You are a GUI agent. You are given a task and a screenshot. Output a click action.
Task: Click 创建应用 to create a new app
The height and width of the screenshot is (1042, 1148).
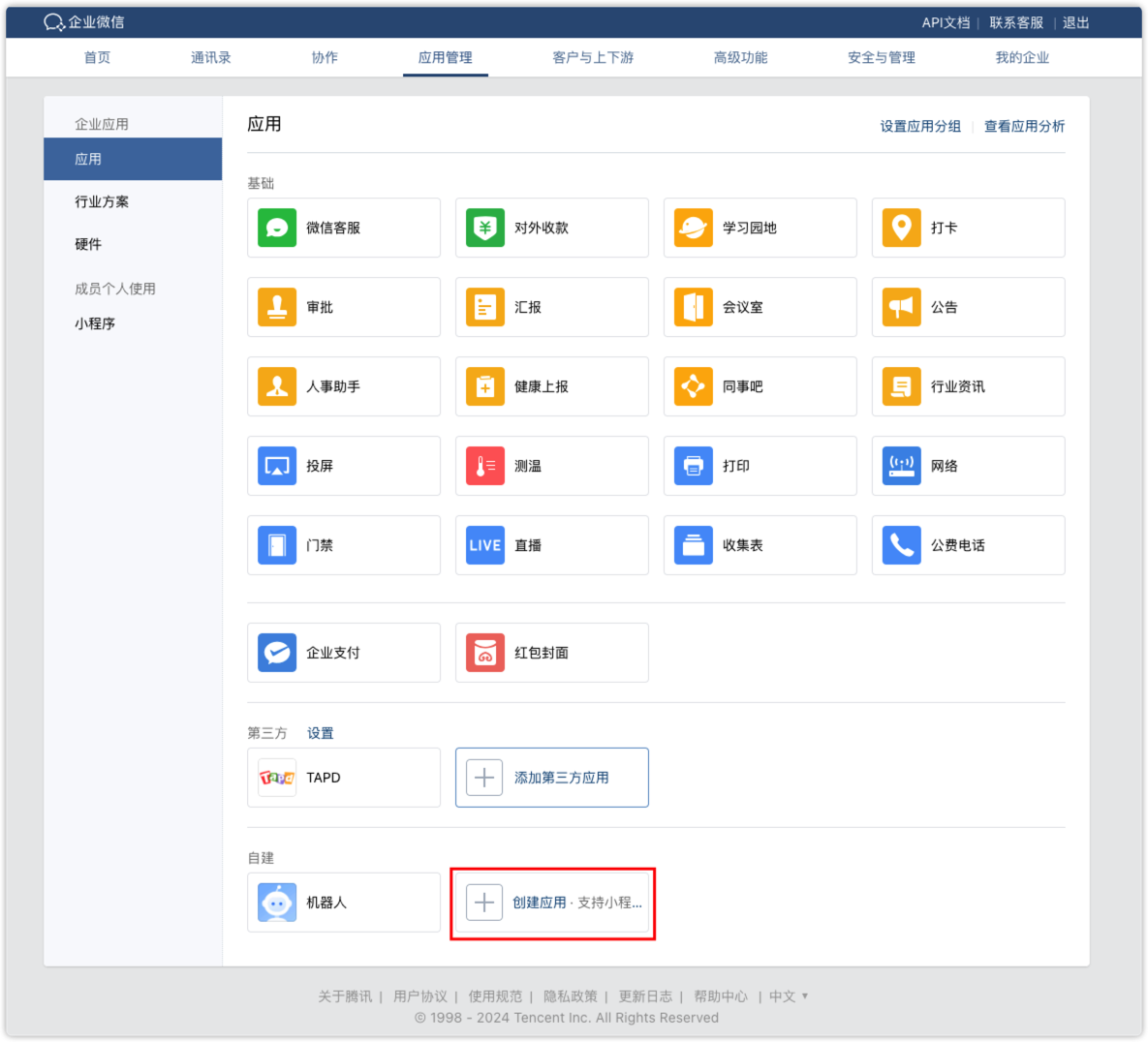click(x=552, y=902)
